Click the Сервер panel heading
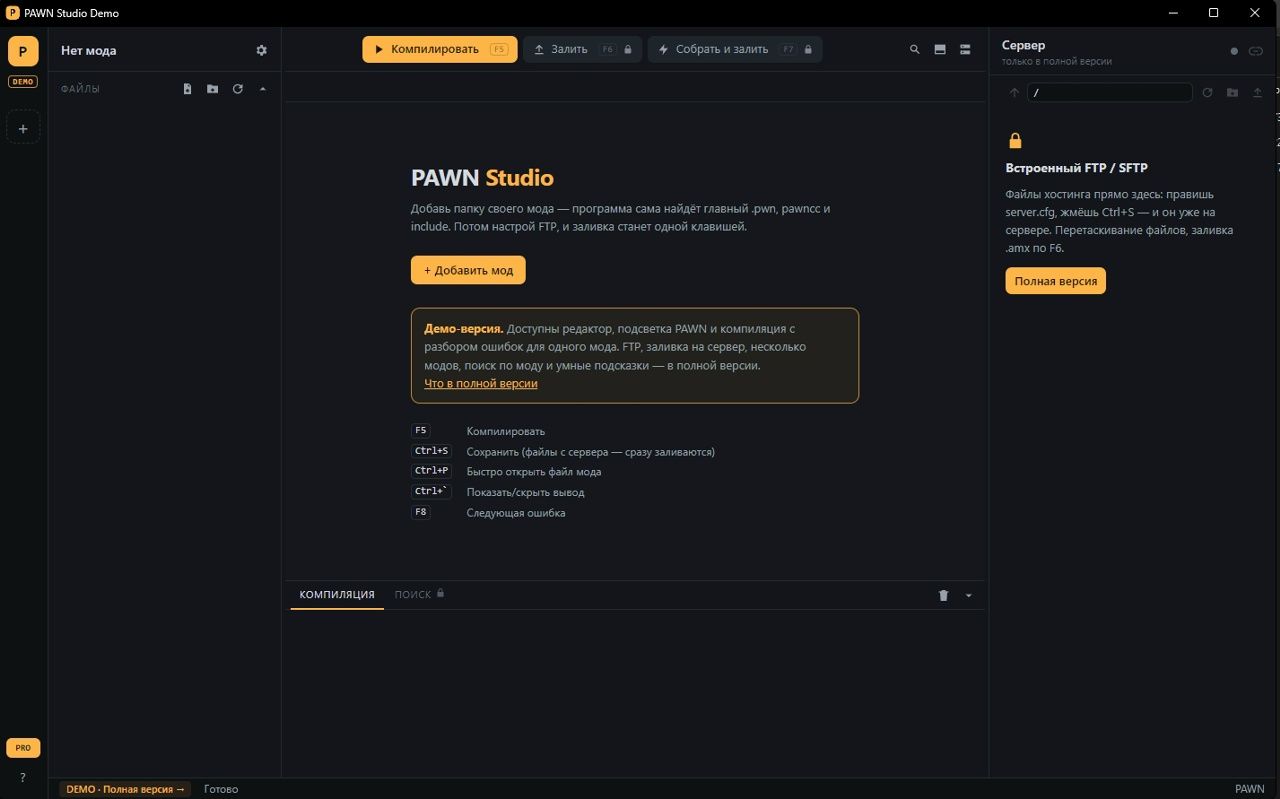 pyautogui.click(x=1023, y=45)
